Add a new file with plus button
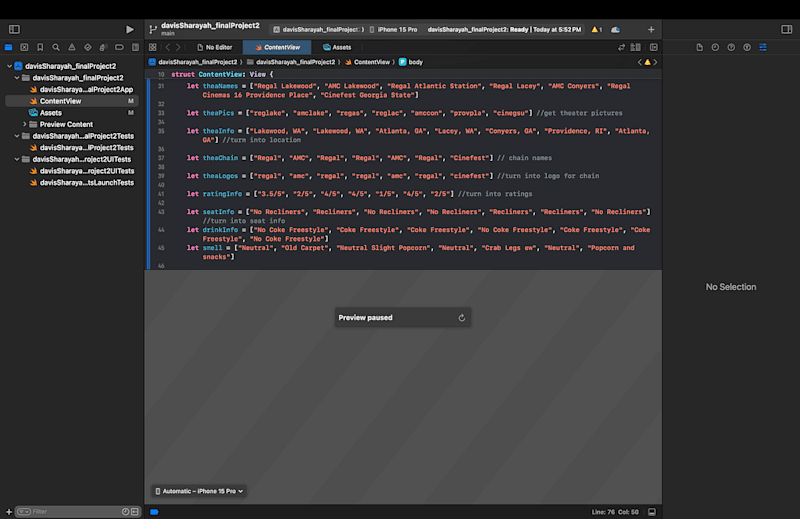The height and width of the screenshot is (519, 800). tap(9, 512)
